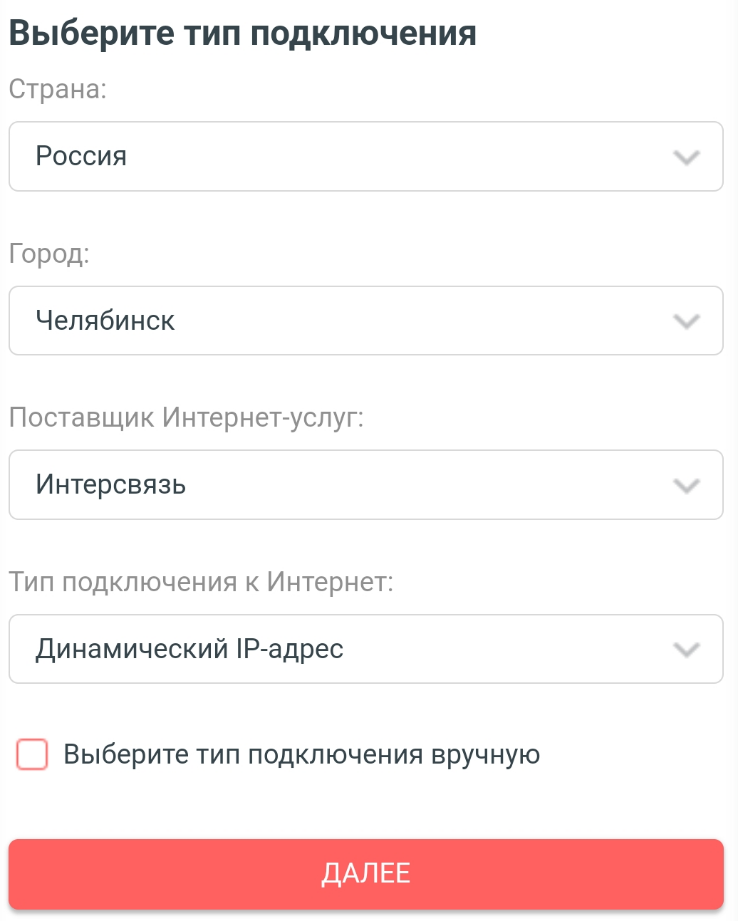Enable manual connection type checkbox
The width and height of the screenshot is (738, 921).
(x=32, y=754)
